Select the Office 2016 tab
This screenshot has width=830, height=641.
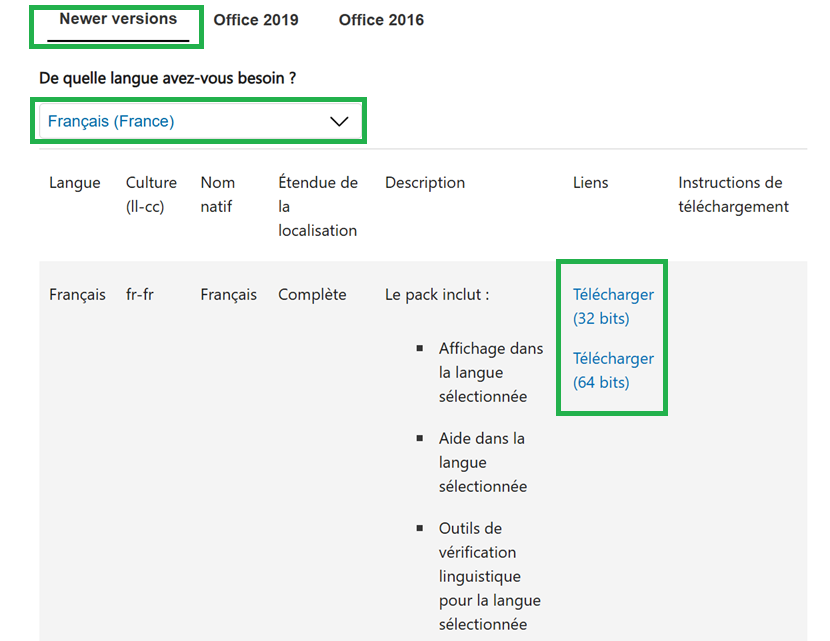click(x=381, y=20)
